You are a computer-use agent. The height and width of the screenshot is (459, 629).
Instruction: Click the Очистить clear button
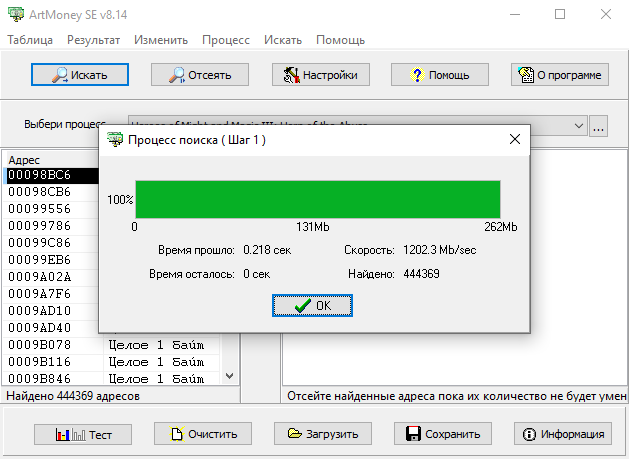[x=203, y=434]
